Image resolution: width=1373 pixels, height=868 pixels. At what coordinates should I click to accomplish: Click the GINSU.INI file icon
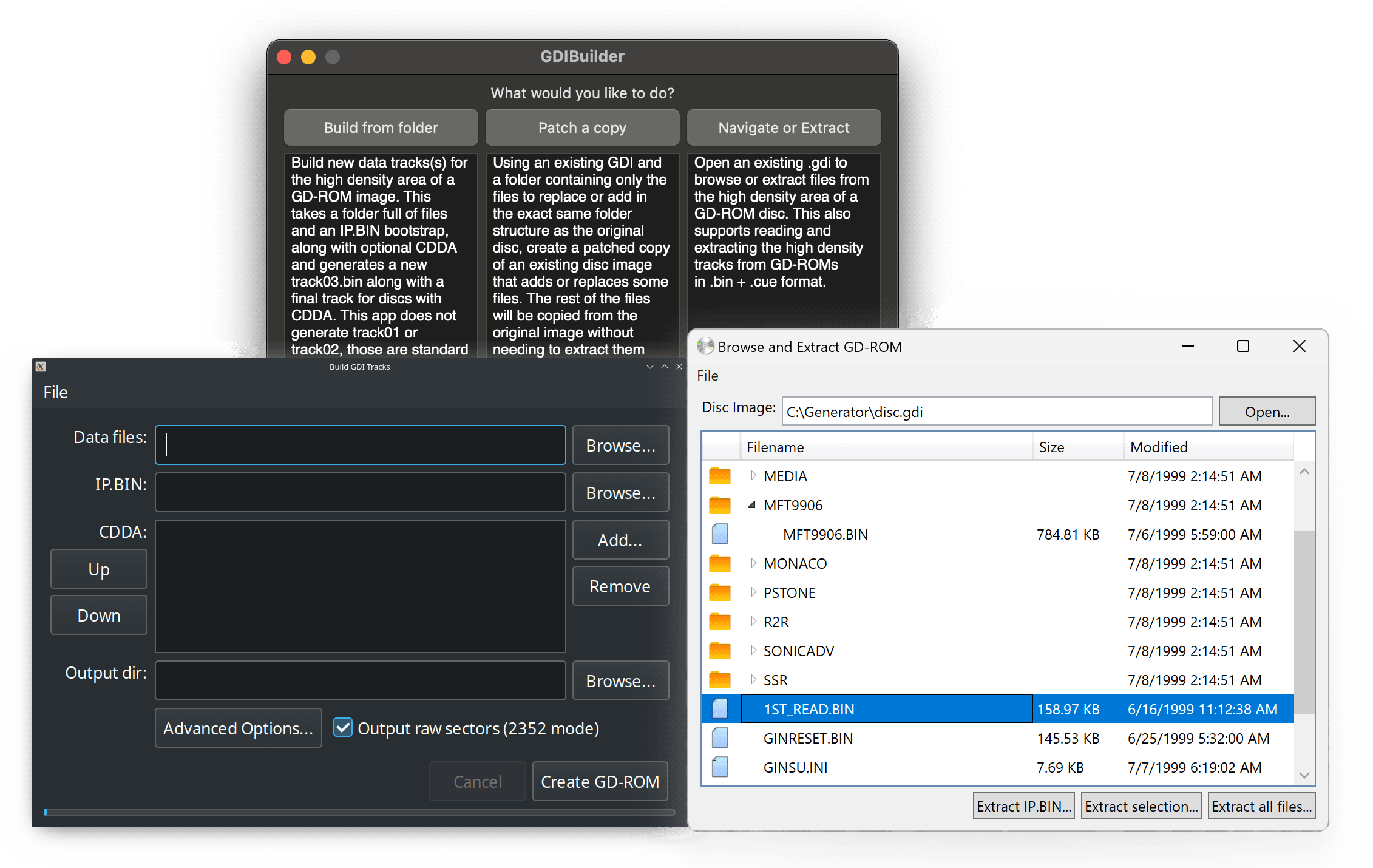coord(720,767)
